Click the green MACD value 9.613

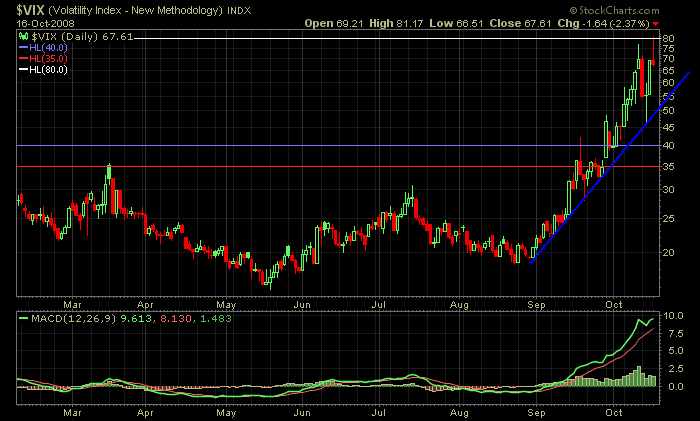pyautogui.click(x=136, y=319)
